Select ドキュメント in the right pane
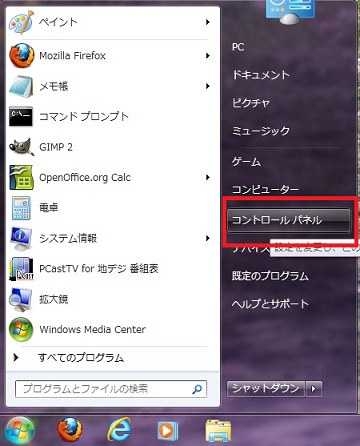 [261, 75]
